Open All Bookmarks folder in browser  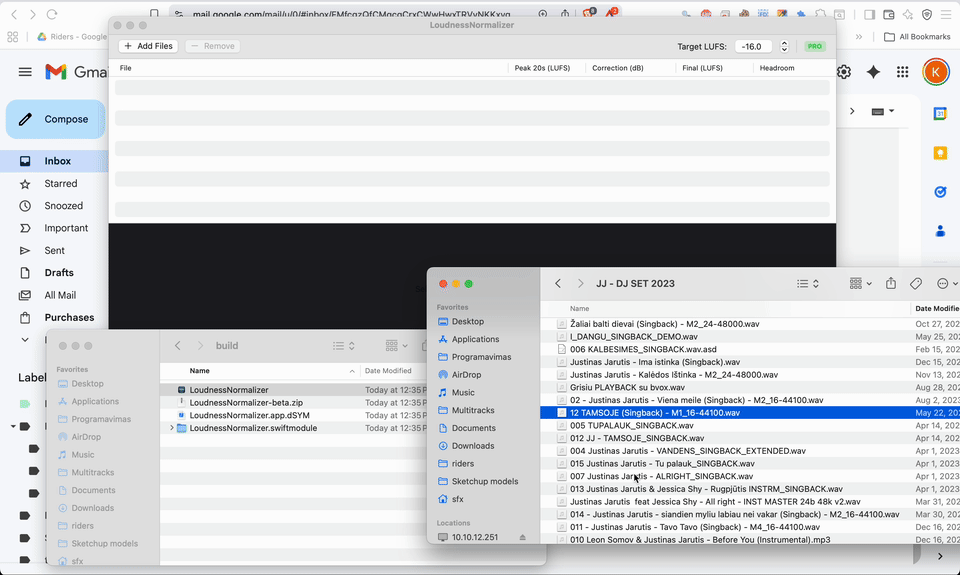point(918,37)
